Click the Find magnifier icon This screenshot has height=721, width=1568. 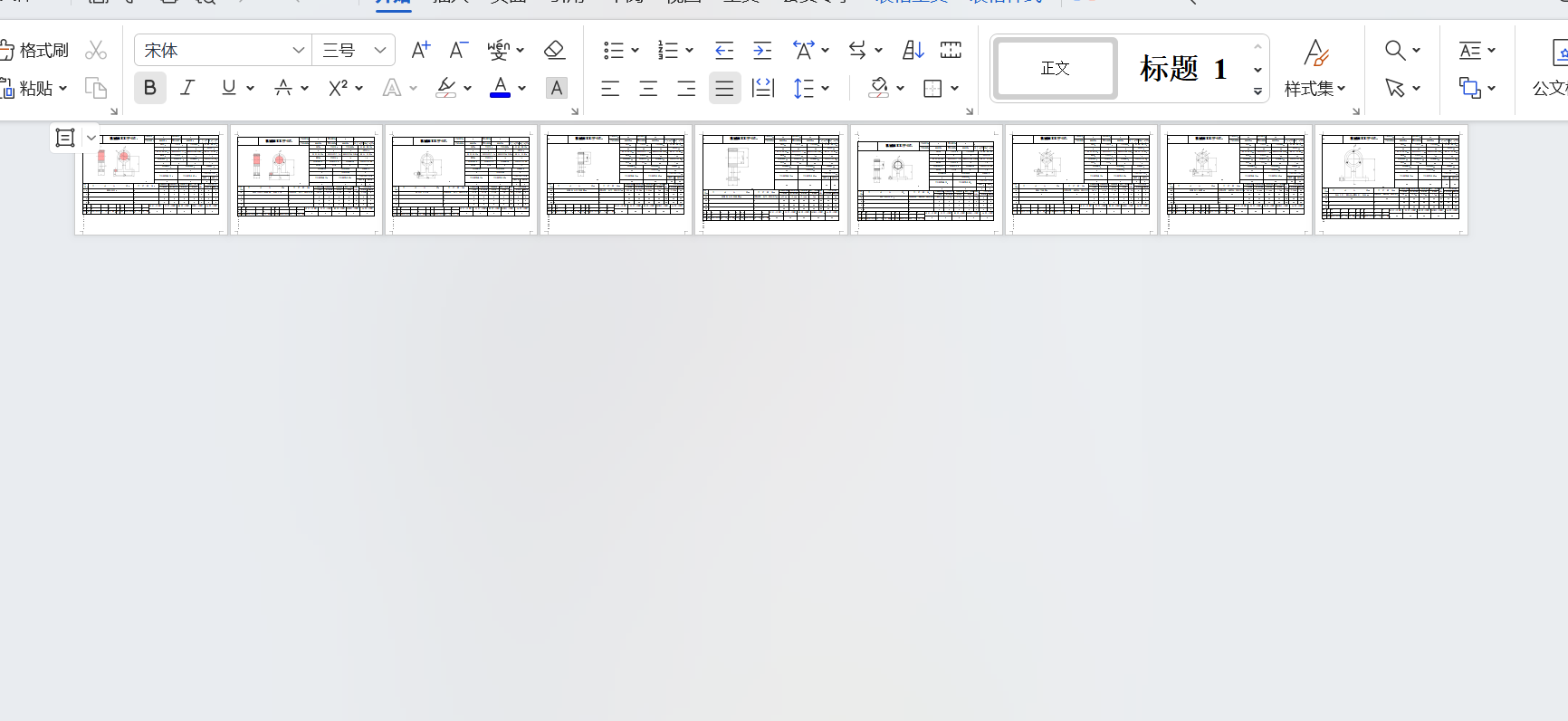tap(1396, 50)
